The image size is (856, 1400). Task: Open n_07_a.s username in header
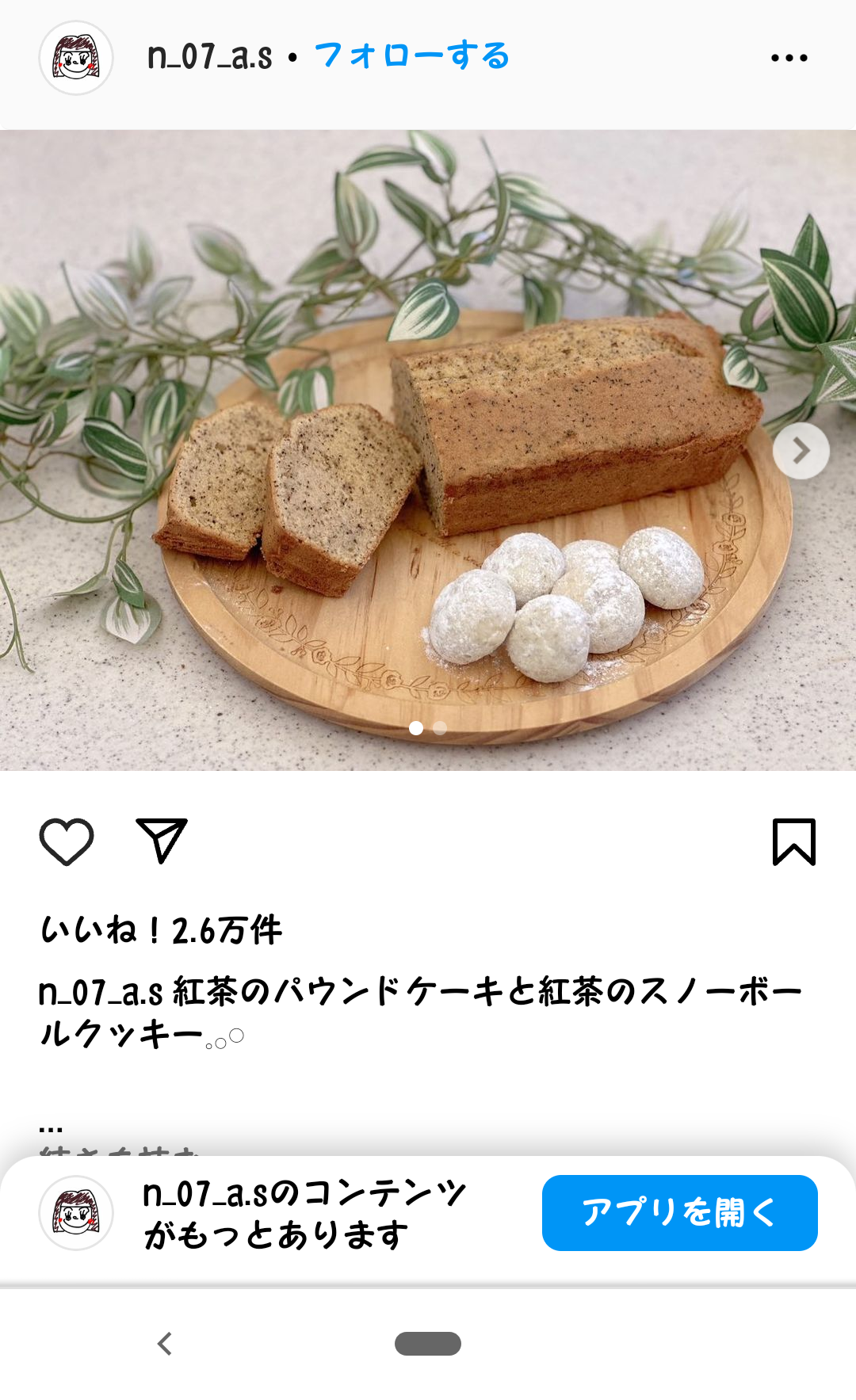(210, 56)
